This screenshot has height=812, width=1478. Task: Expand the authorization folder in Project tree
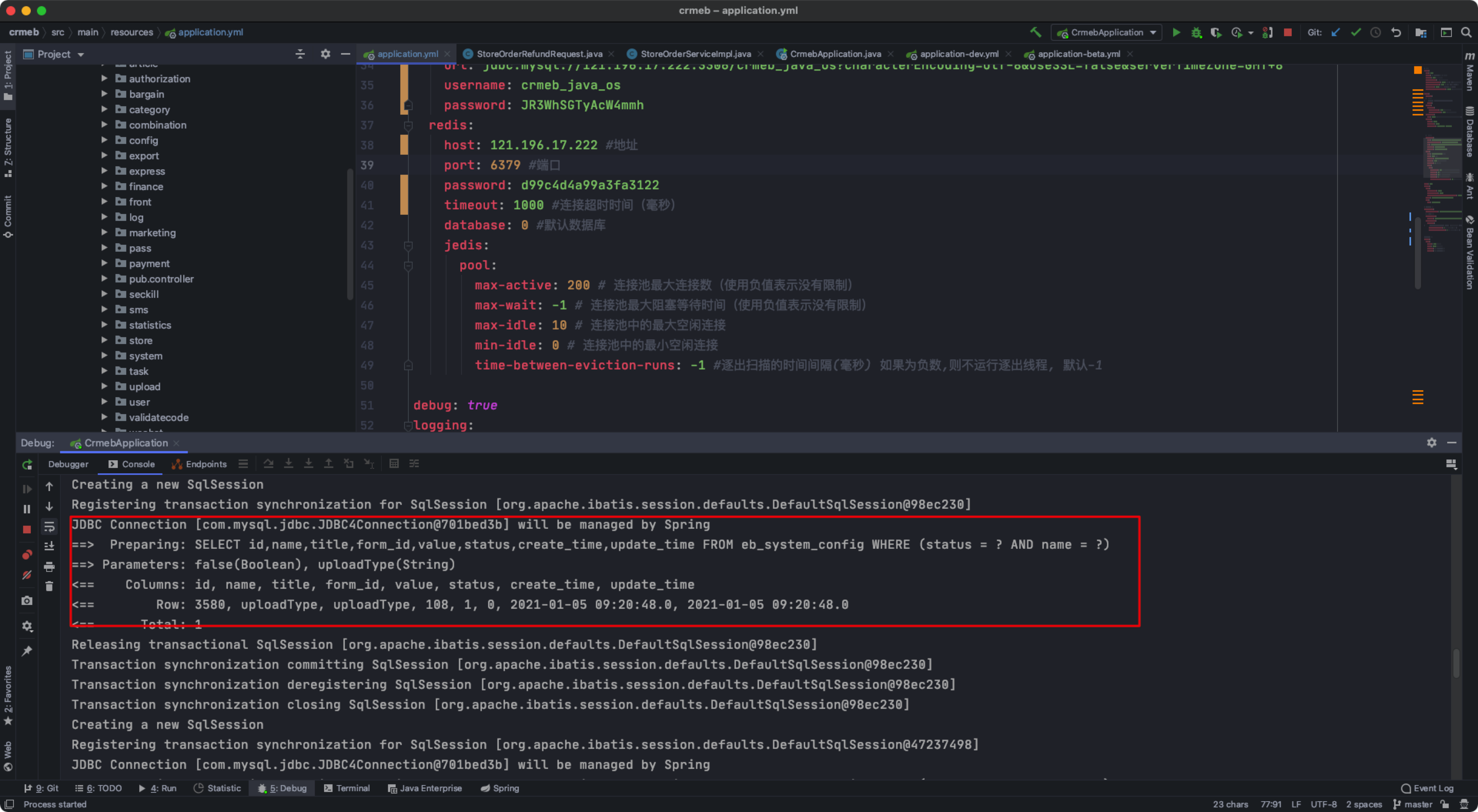(x=104, y=79)
